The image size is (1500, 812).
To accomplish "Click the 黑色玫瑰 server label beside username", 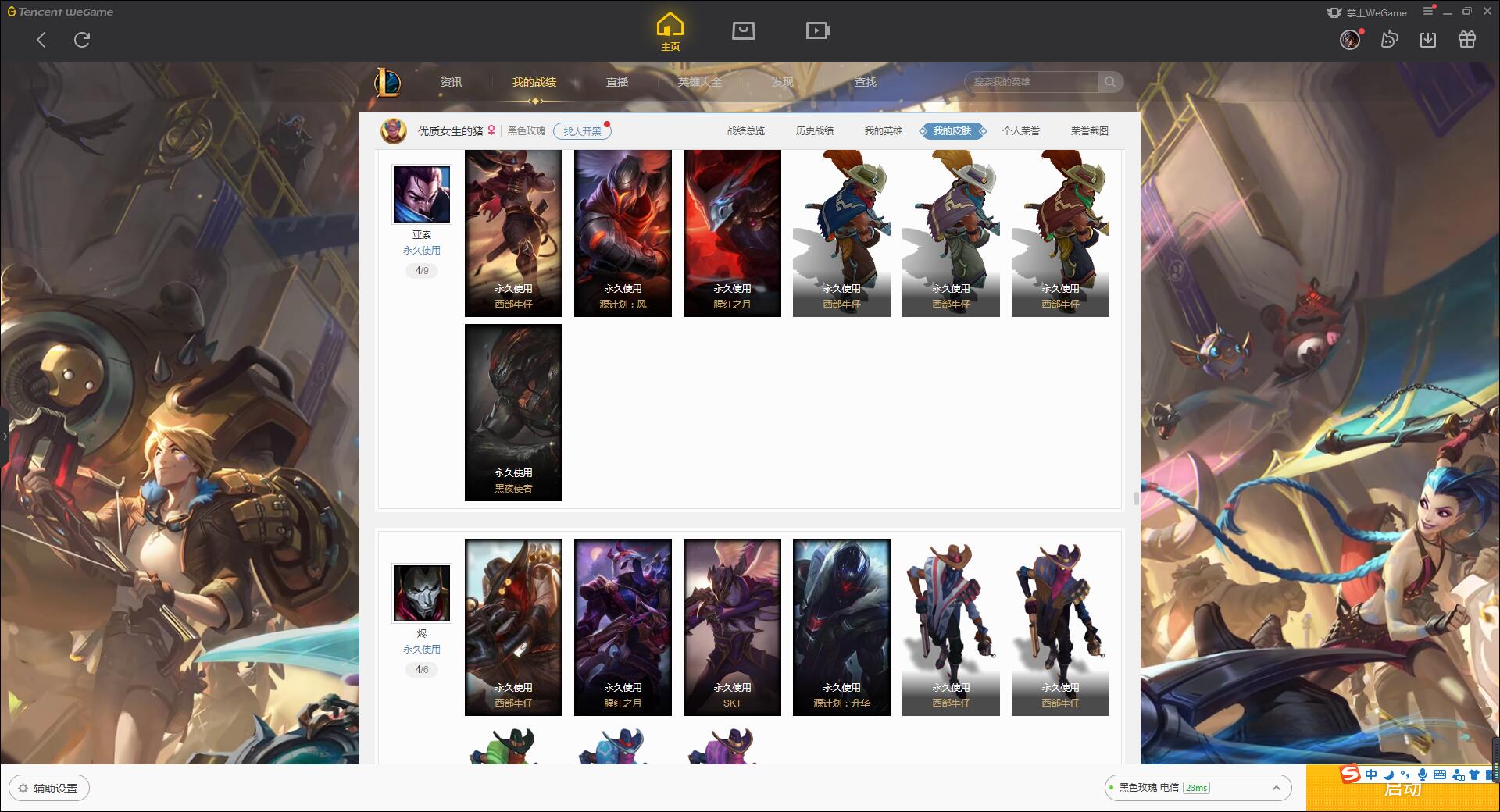I will [527, 131].
